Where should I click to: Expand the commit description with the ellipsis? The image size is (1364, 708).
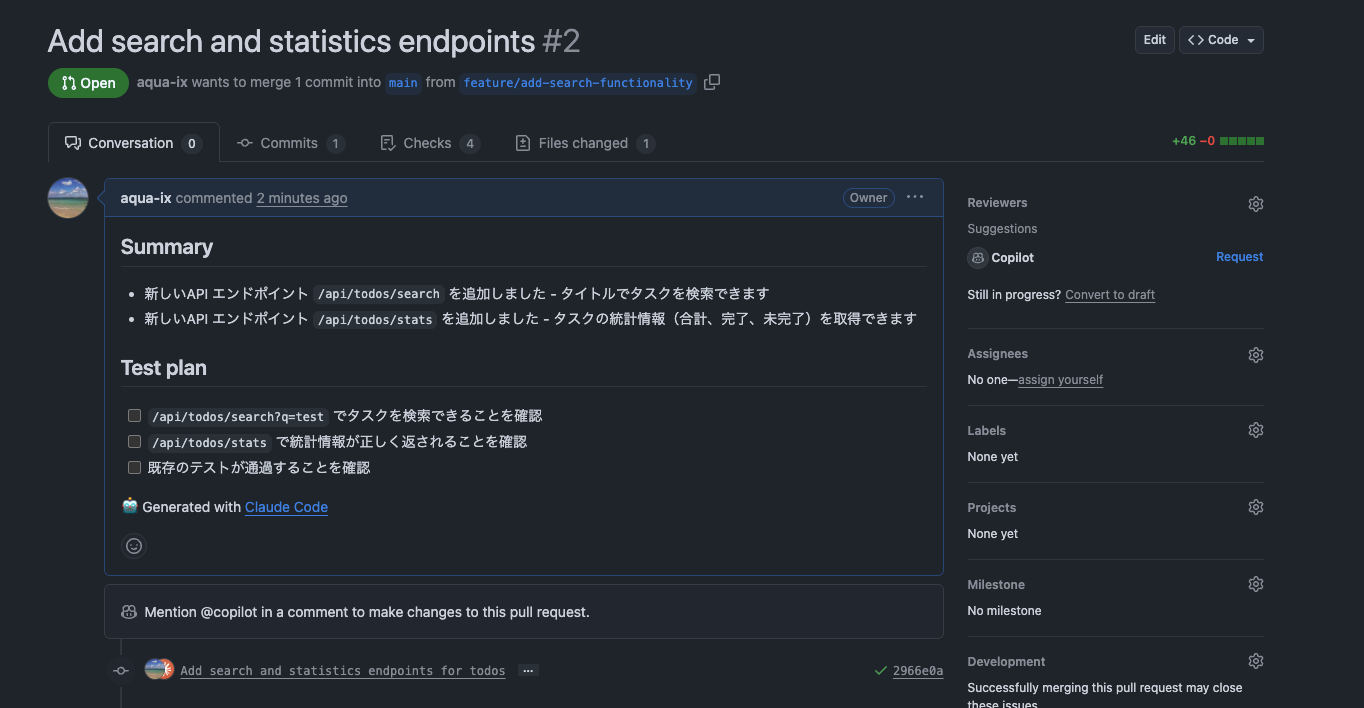pos(527,670)
